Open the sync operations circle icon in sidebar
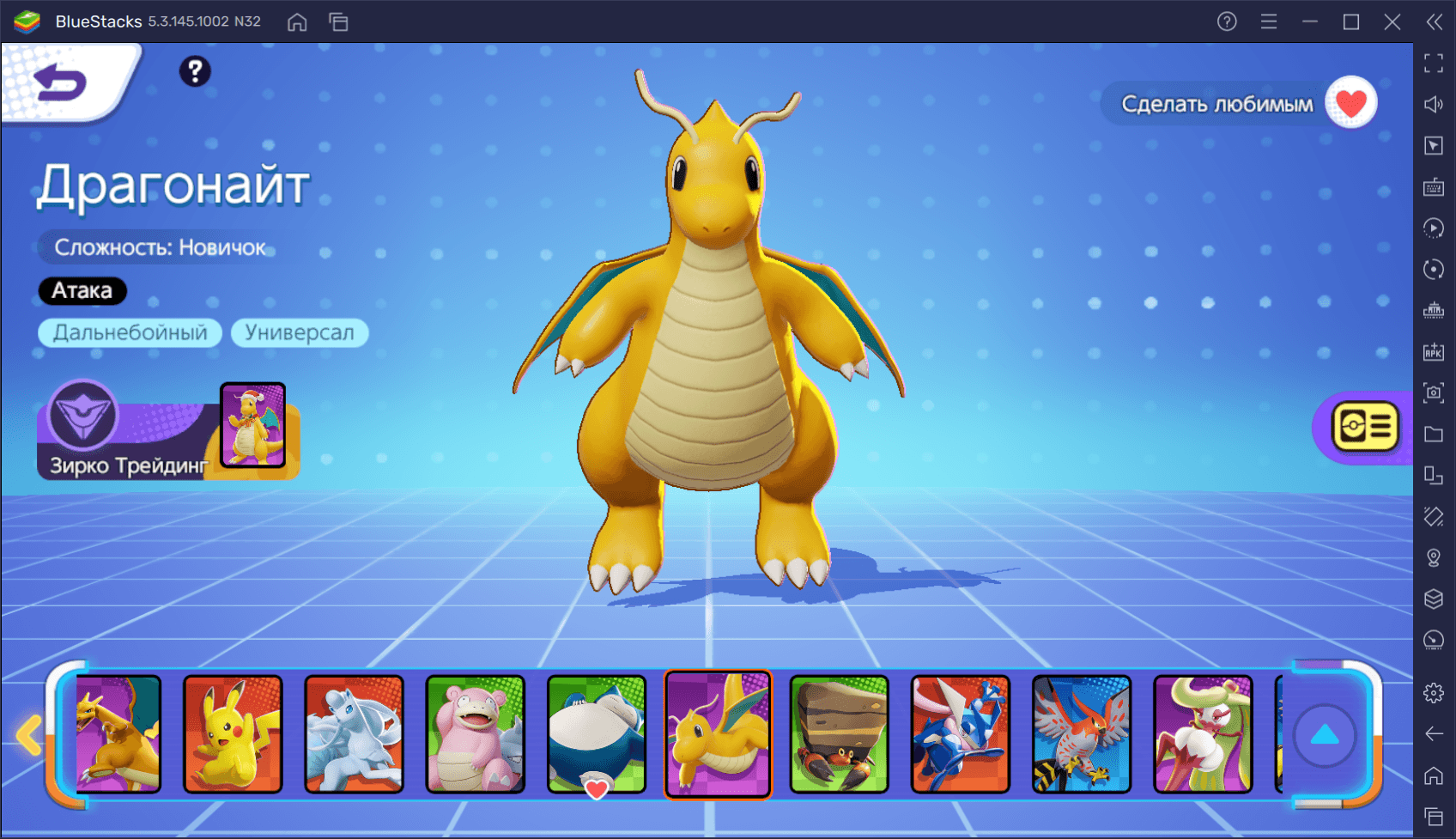This screenshot has width=1456, height=839. [x=1434, y=269]
